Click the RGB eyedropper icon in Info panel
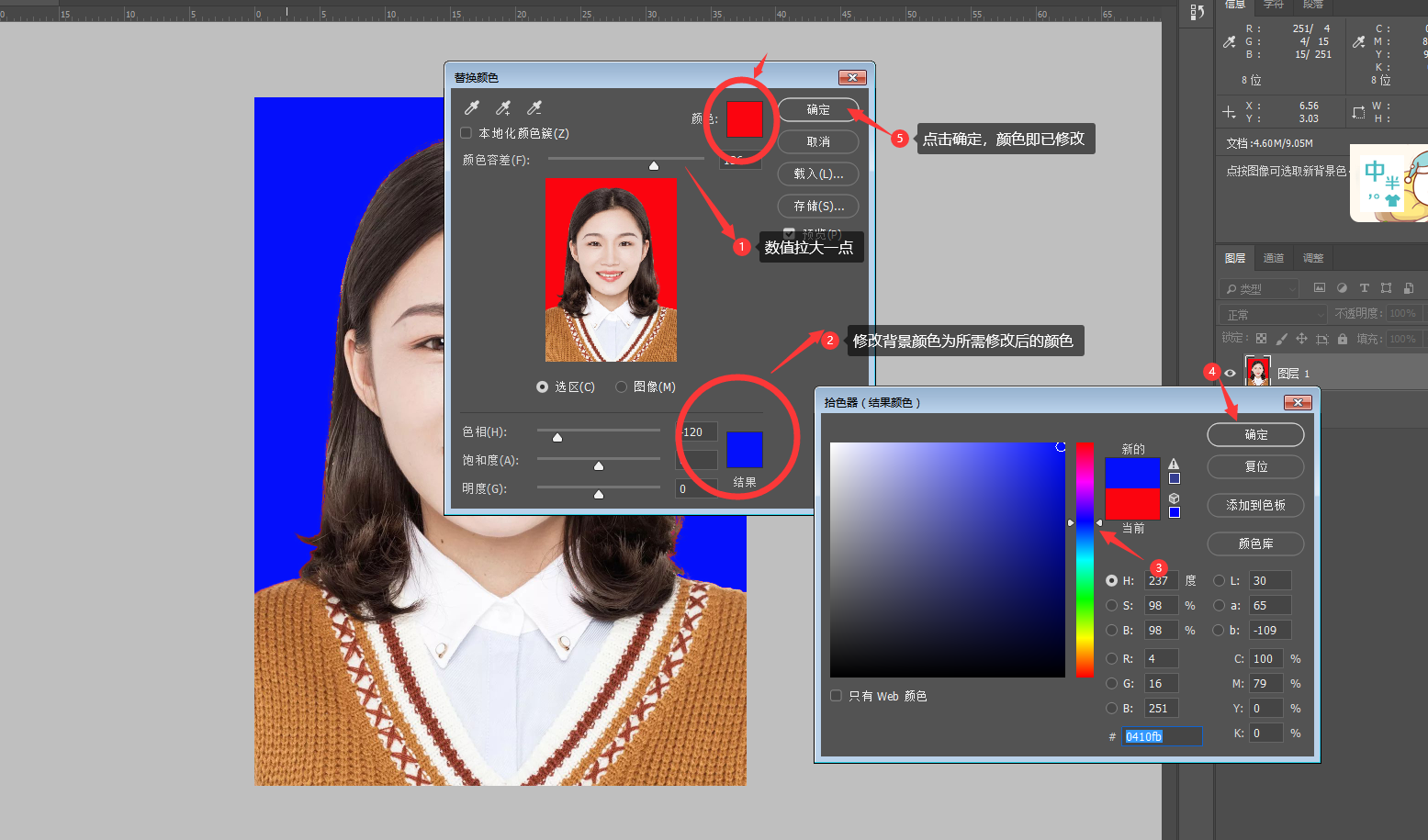This screenshot has width=1428, height=840. pos(1230,41)
